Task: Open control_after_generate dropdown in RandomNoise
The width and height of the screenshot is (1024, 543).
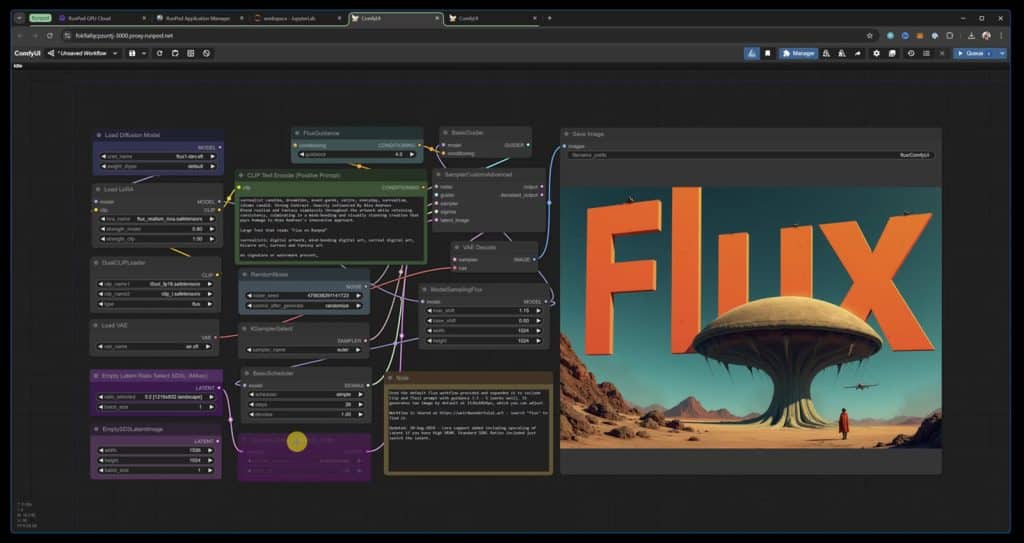Action: (x=306, y=305)
